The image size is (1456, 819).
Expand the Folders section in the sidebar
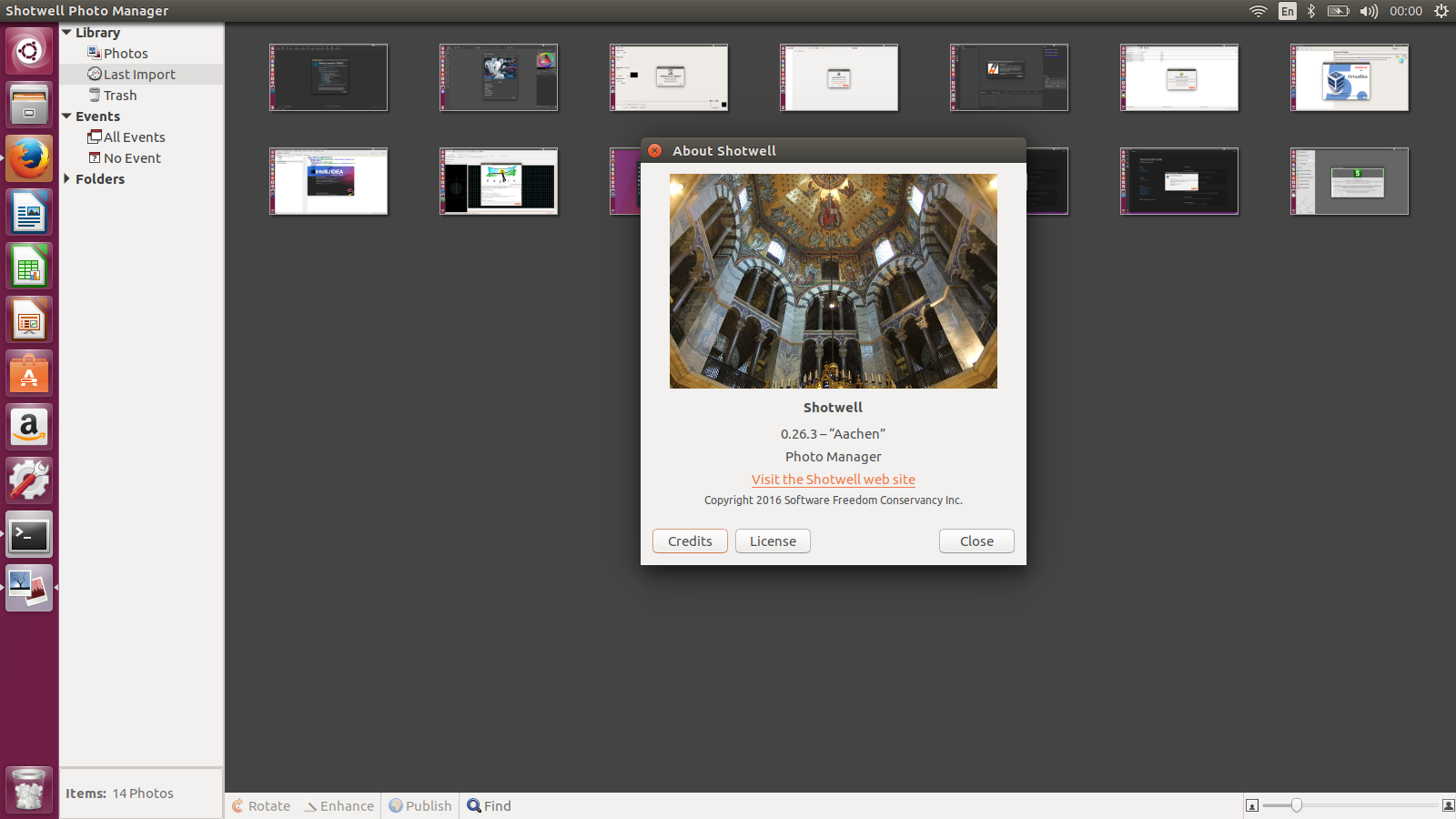[66, 179]
